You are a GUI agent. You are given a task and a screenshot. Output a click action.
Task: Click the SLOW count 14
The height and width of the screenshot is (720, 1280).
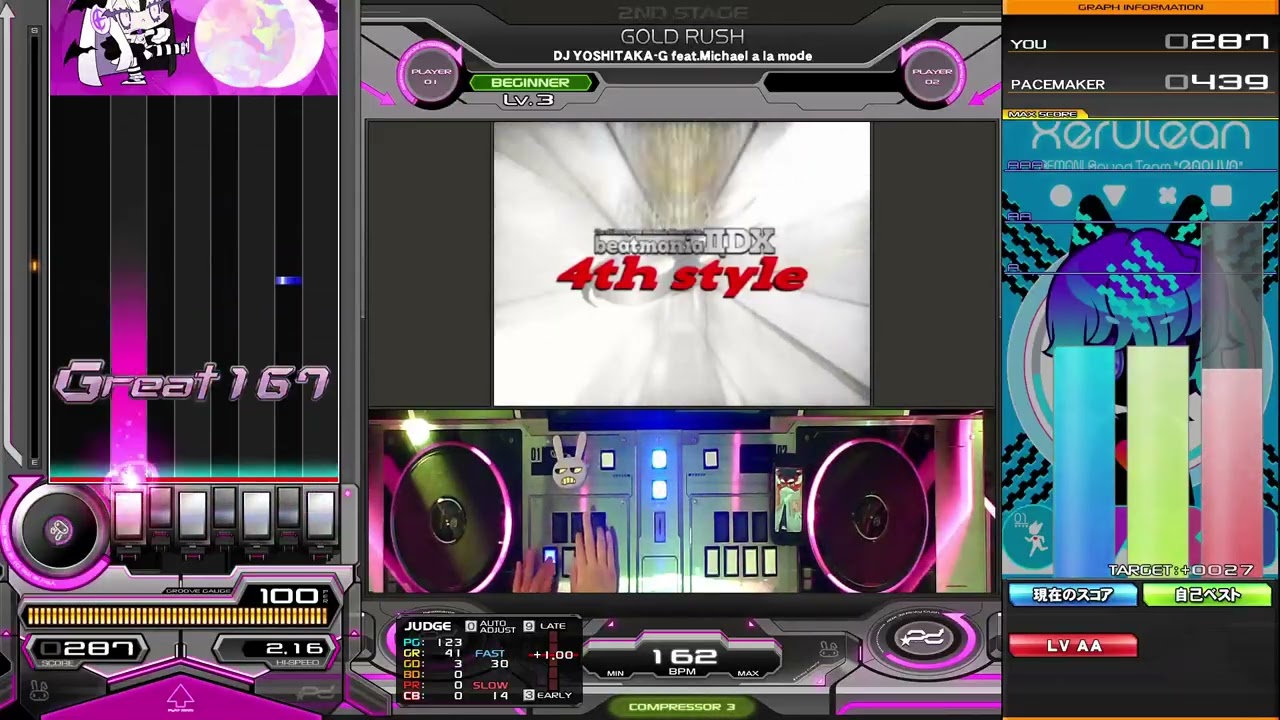pos(500,695)
